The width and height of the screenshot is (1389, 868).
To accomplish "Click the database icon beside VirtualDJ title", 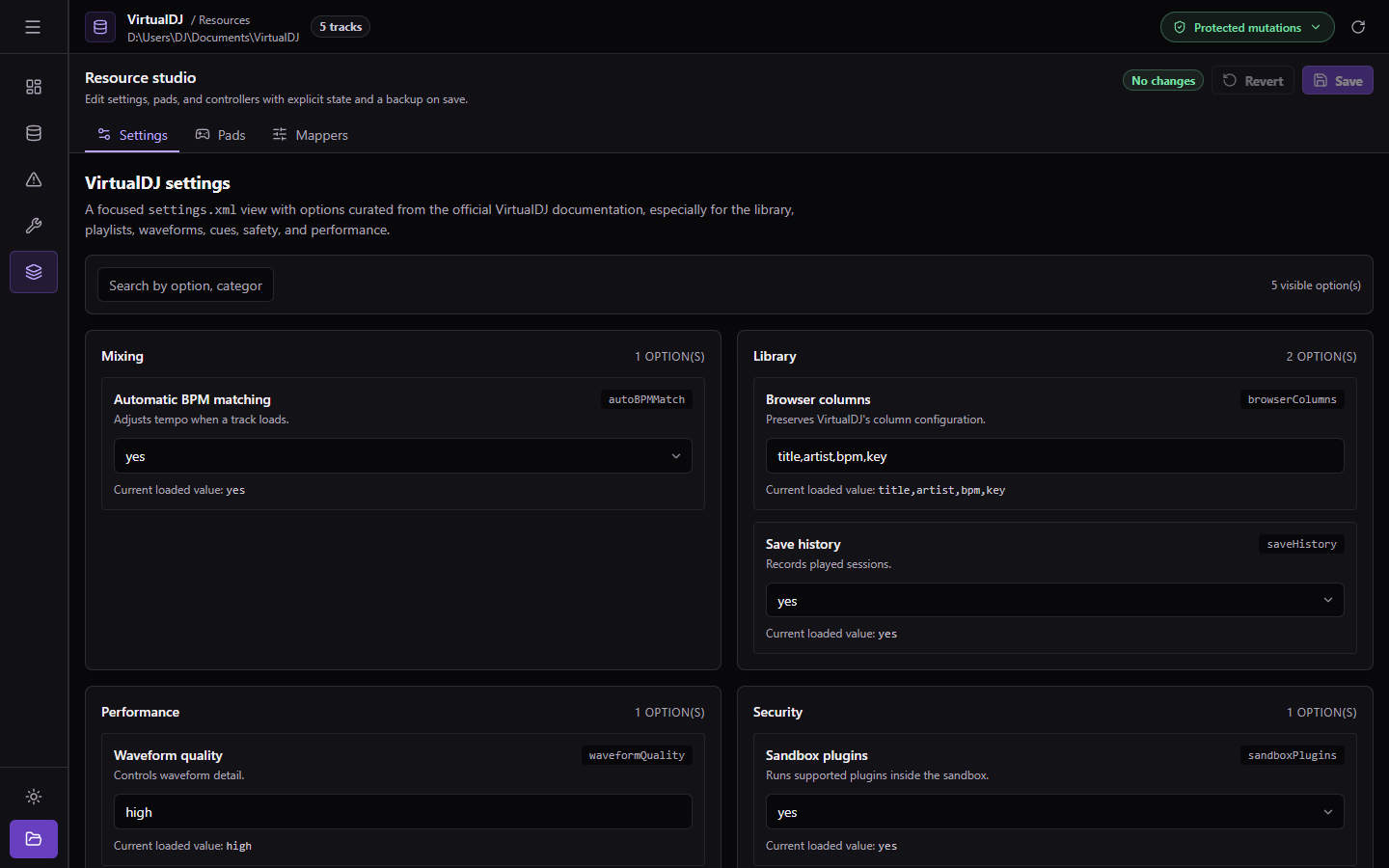I will (100, 27).
